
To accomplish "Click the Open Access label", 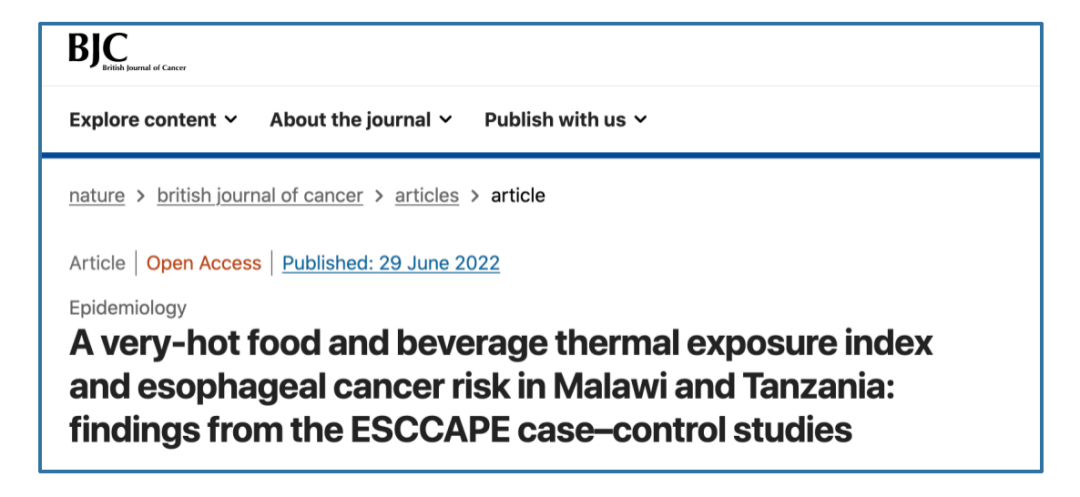I will [x=204, y=264].
